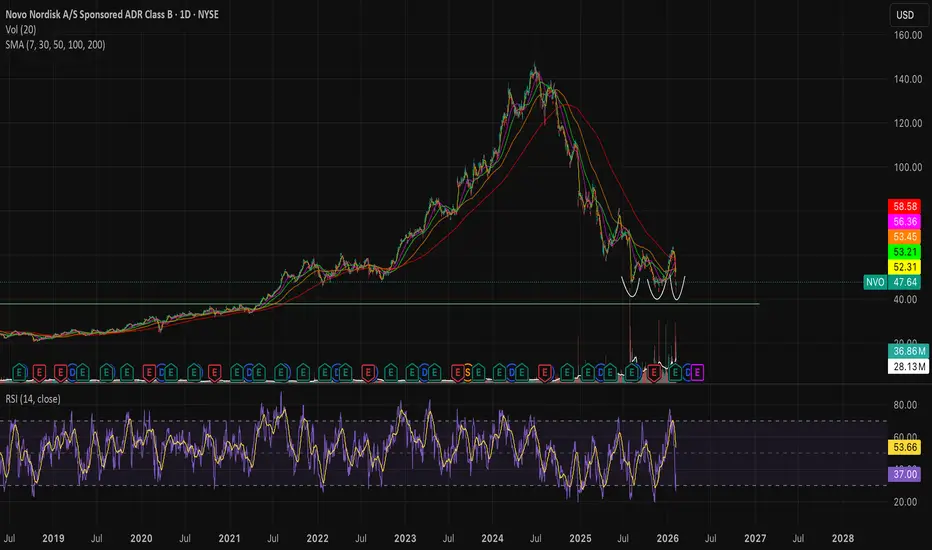This screenshot has height=550, width=932.
Task: Select the SMA (7, 30, 50, 100, 200) legend
Action: pyautogui.click(x=55, y=45)
